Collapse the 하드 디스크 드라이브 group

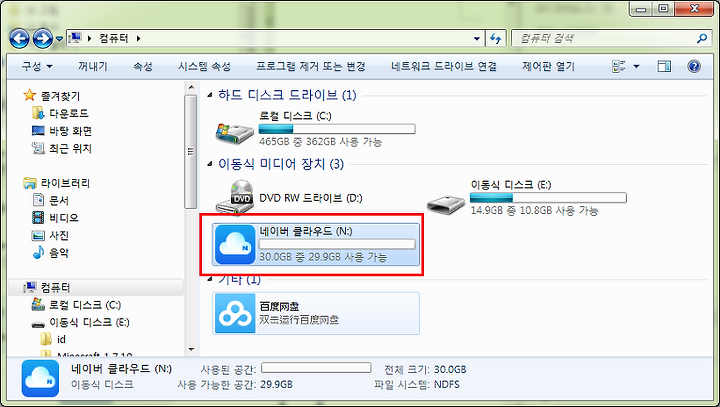tap(210, 95)
